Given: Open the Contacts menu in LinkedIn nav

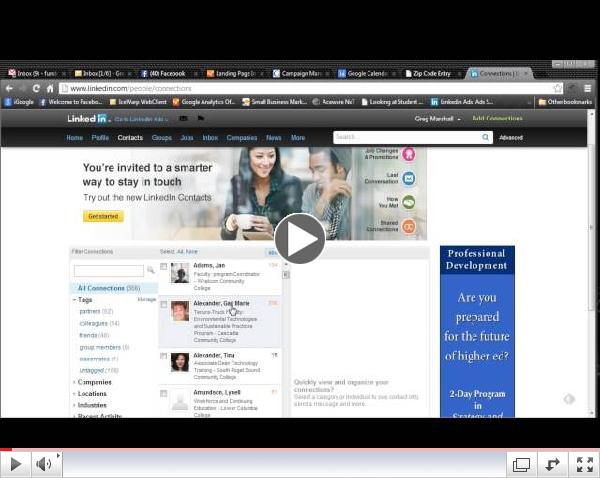Looking at the screenshot, I should point(130,138).
